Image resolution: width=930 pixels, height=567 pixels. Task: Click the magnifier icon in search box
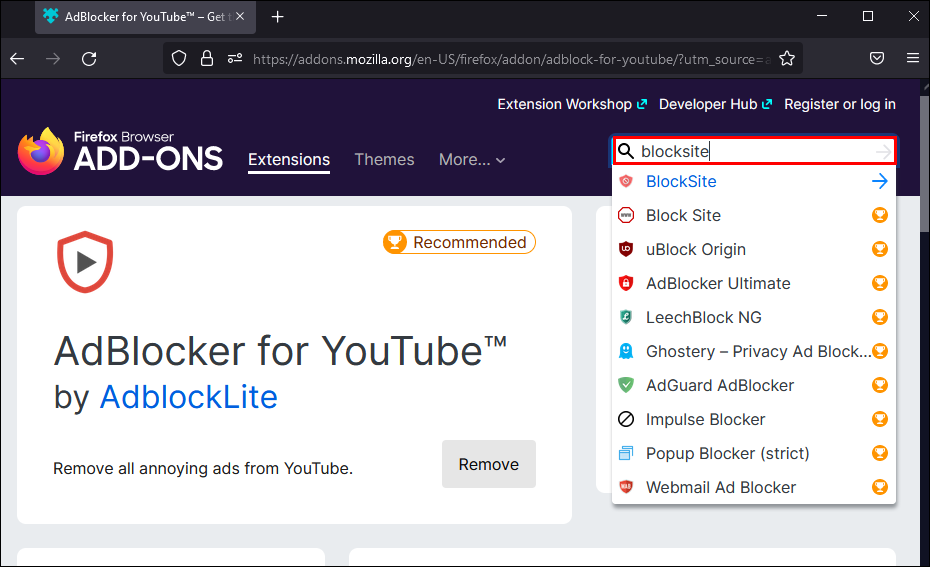[626, 151]
